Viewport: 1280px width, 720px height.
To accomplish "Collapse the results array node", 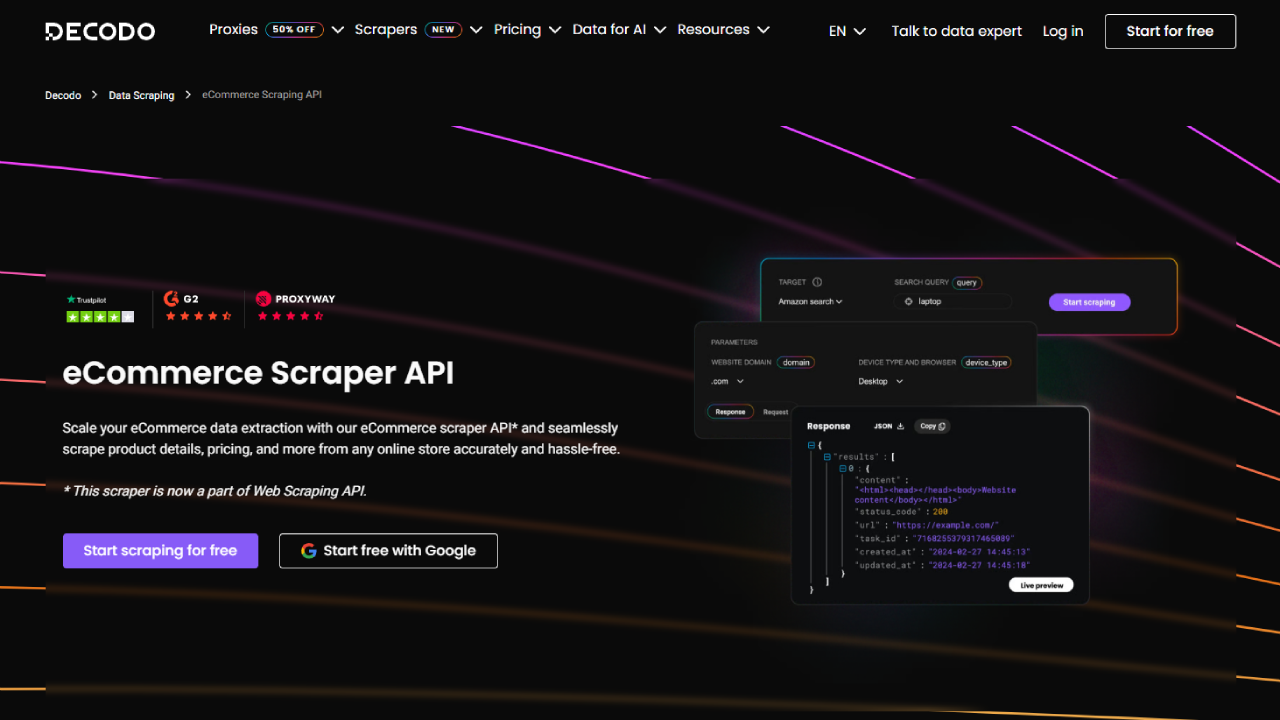I will tap(827, 457).
